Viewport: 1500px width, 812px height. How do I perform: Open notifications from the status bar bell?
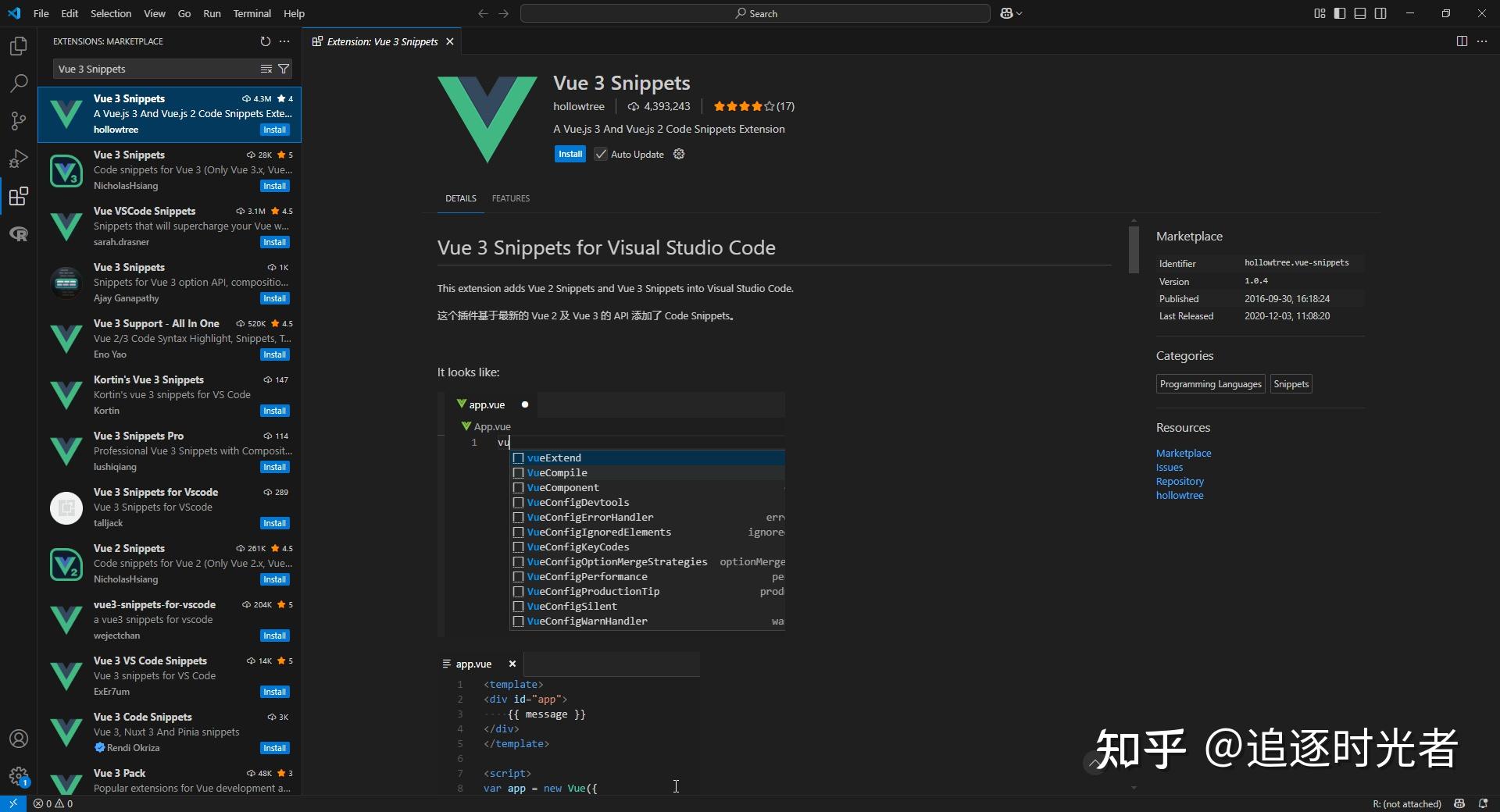[1482, 803]
